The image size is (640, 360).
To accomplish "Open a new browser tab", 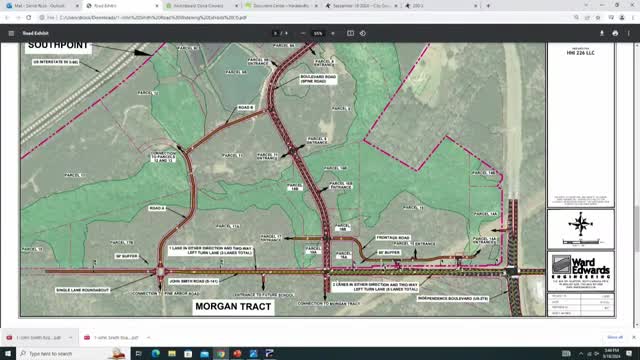I will (488, 6).
